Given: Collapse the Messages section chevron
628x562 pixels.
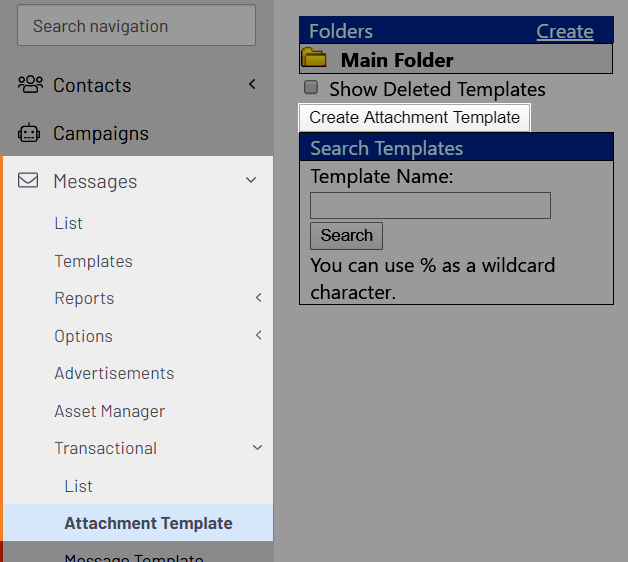Looking at the screenshot, I should coord(251,180).
